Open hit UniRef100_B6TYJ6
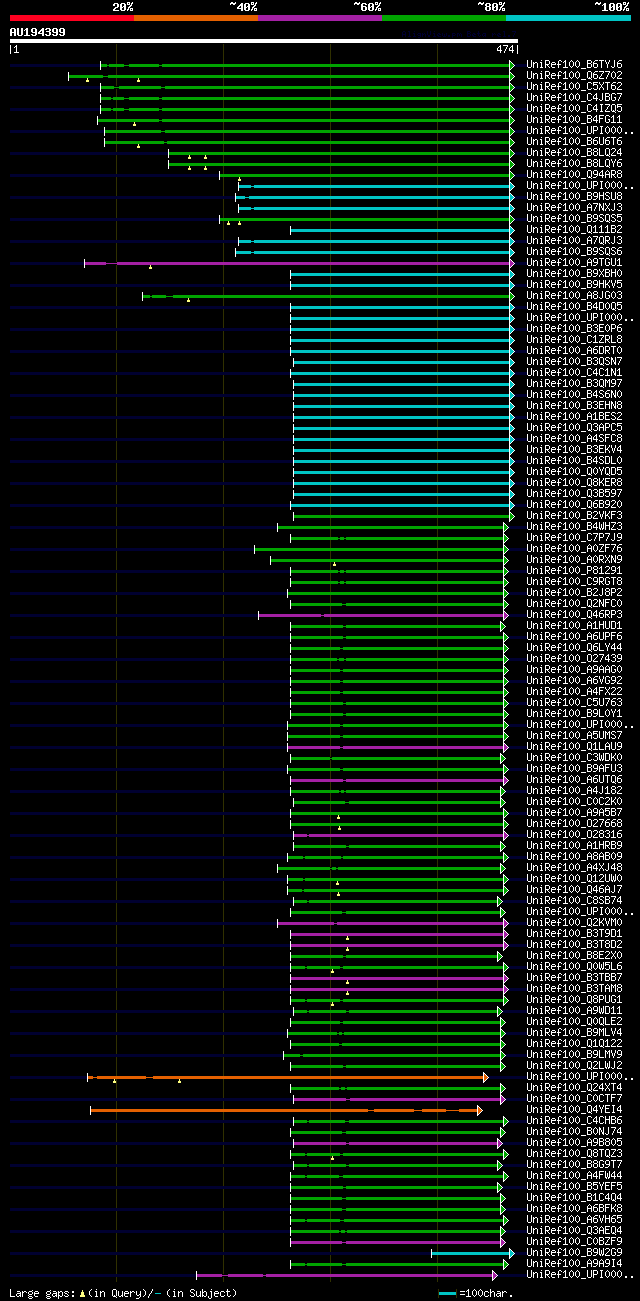This screenshot has height=1301, width=640. point(574,64)
